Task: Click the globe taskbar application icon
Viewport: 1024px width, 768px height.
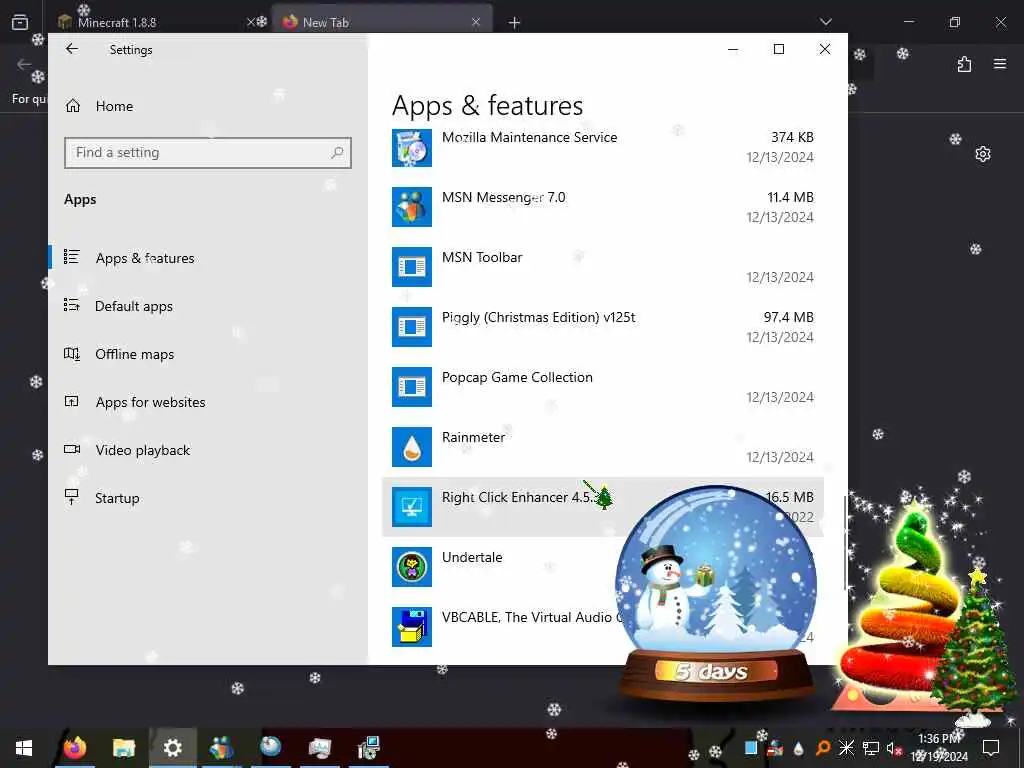Action: (270, 748)
